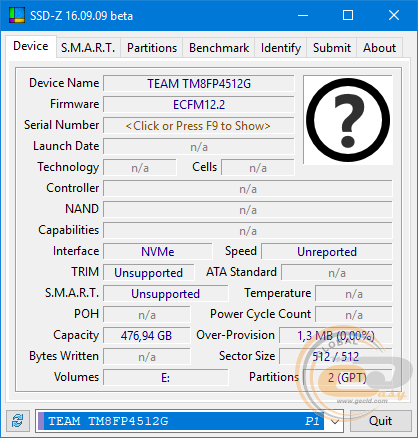Click the Over-Provision value 1,3 MB (0,00%)
The width and height of the screenshot is (418, 438).
[336, 336]
